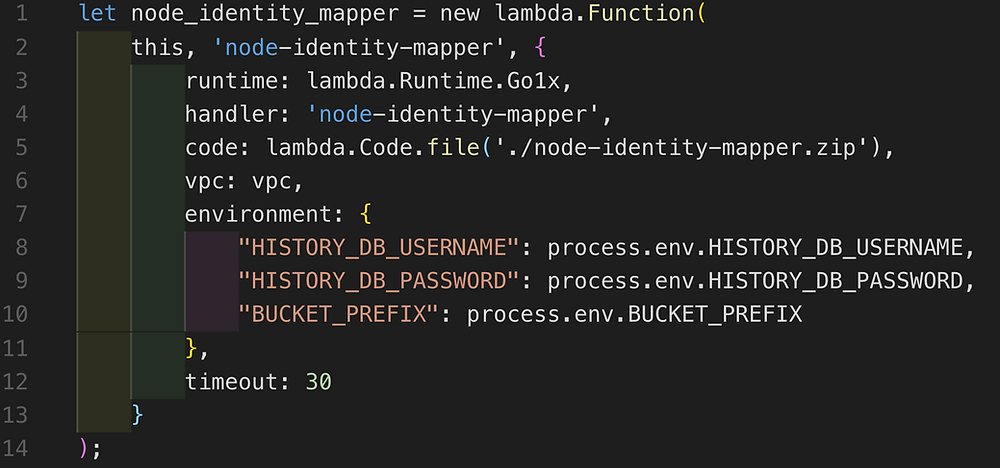
Task: Click the timeout value 30
Action: pos(319,381)
